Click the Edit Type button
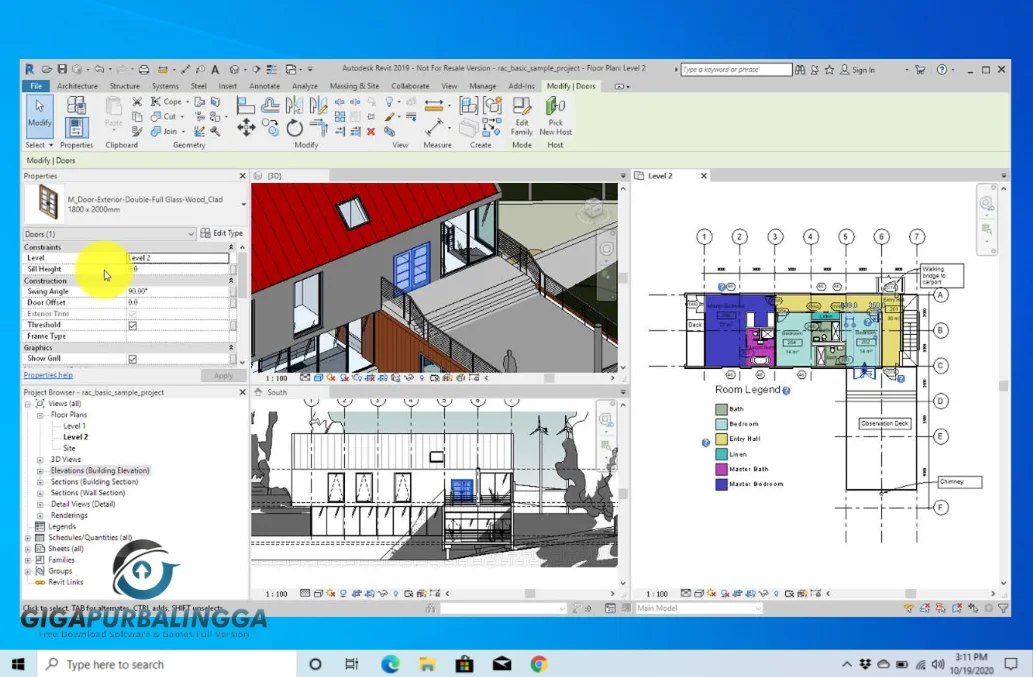The image size is (1033, 677). coord(221,234)
